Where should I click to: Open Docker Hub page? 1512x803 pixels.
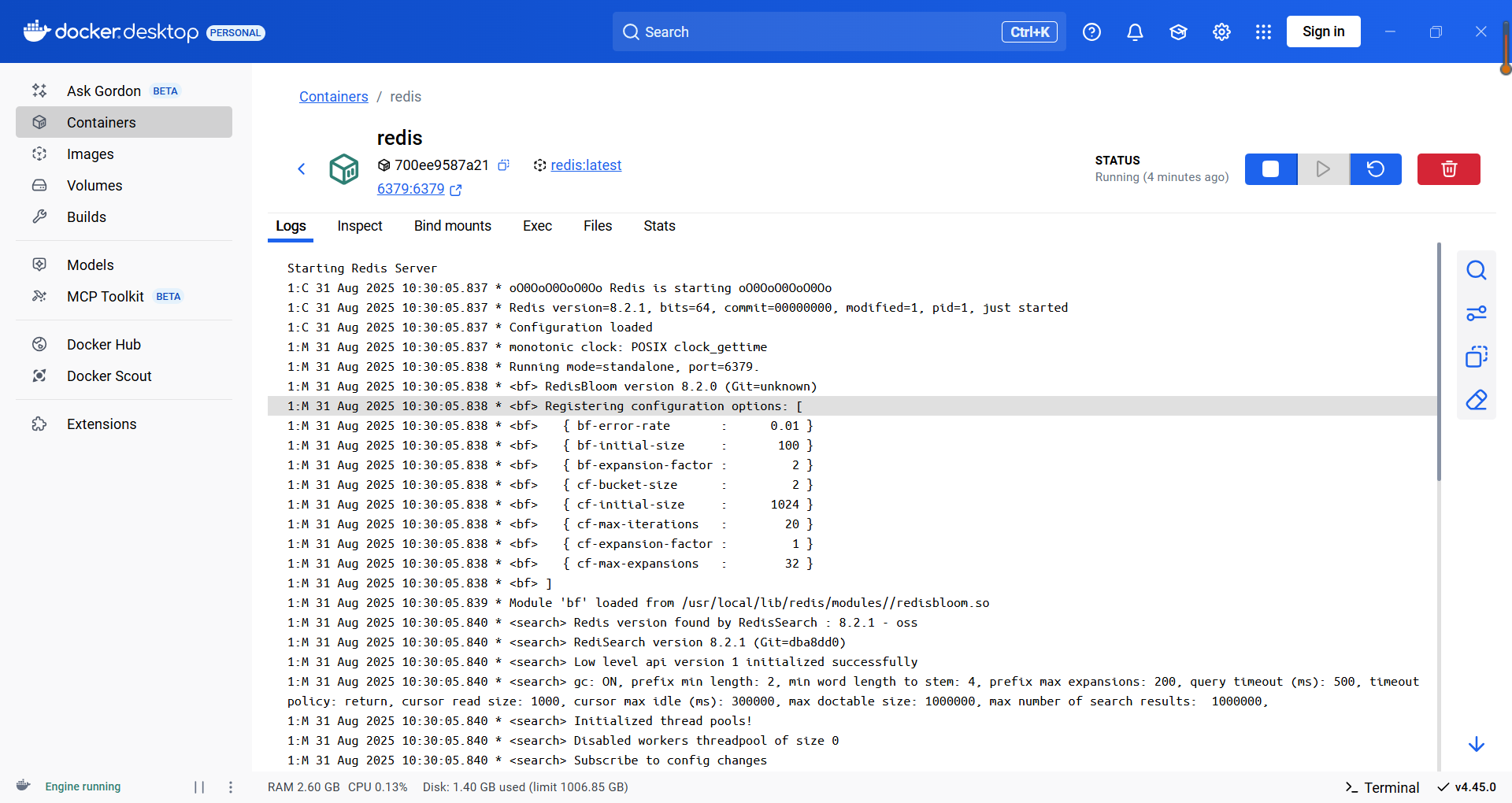(x=124, y=344)
